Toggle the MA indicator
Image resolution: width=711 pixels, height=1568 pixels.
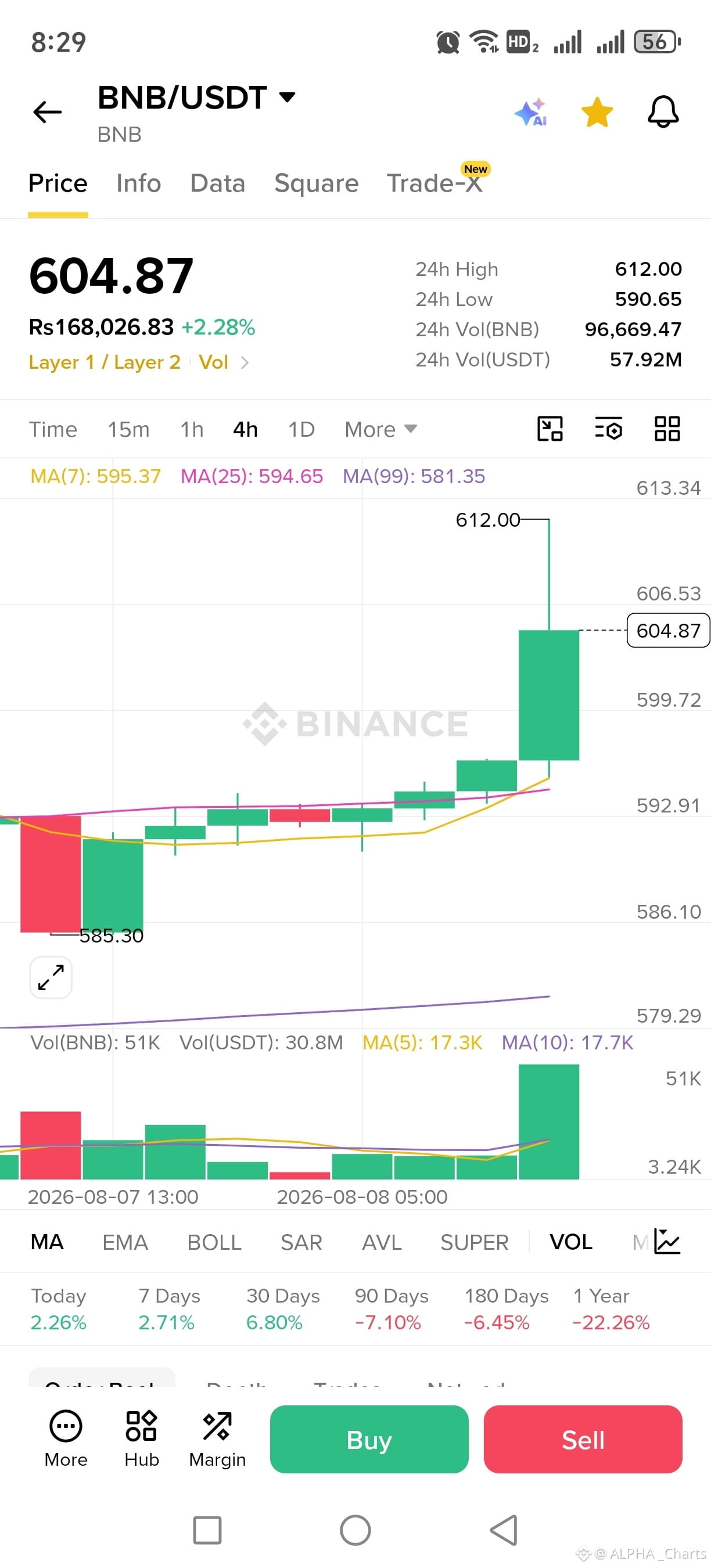[x=47, y=1242]
